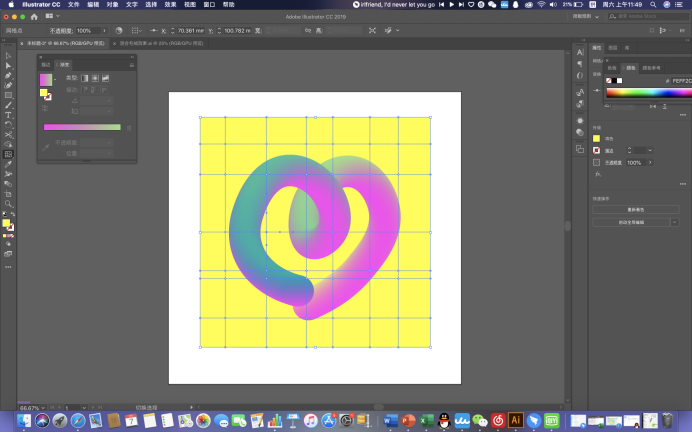Click the linear gradient type icon
Screen dimensions: 692x433
point(84,78)
